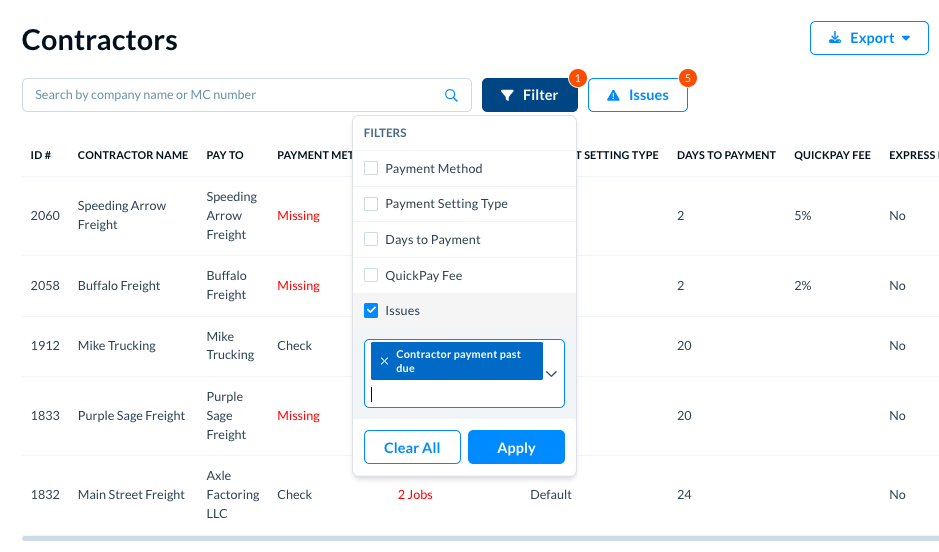This screenshot has height=552, width=939.
Task: Open the Export dropdown caret
Action: [906, 38]
